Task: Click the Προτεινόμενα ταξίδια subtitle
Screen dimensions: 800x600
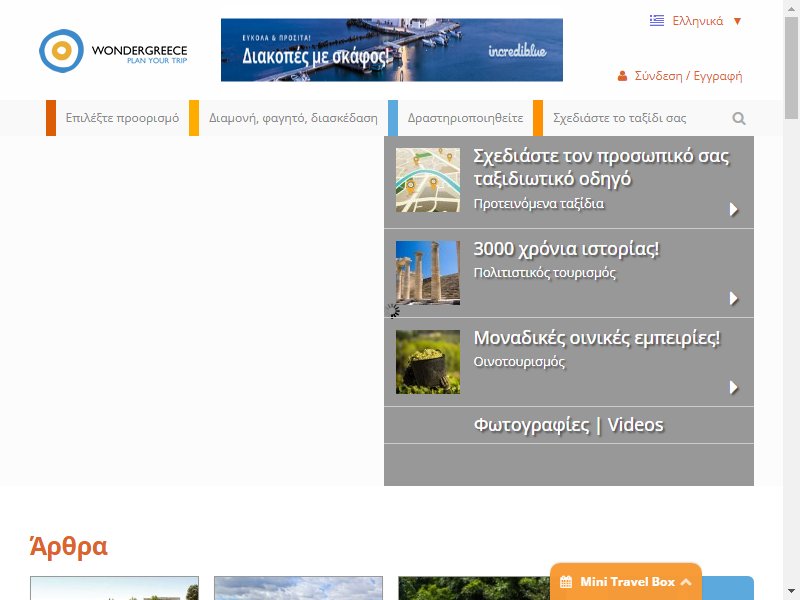Action: [x=539, y=204]
